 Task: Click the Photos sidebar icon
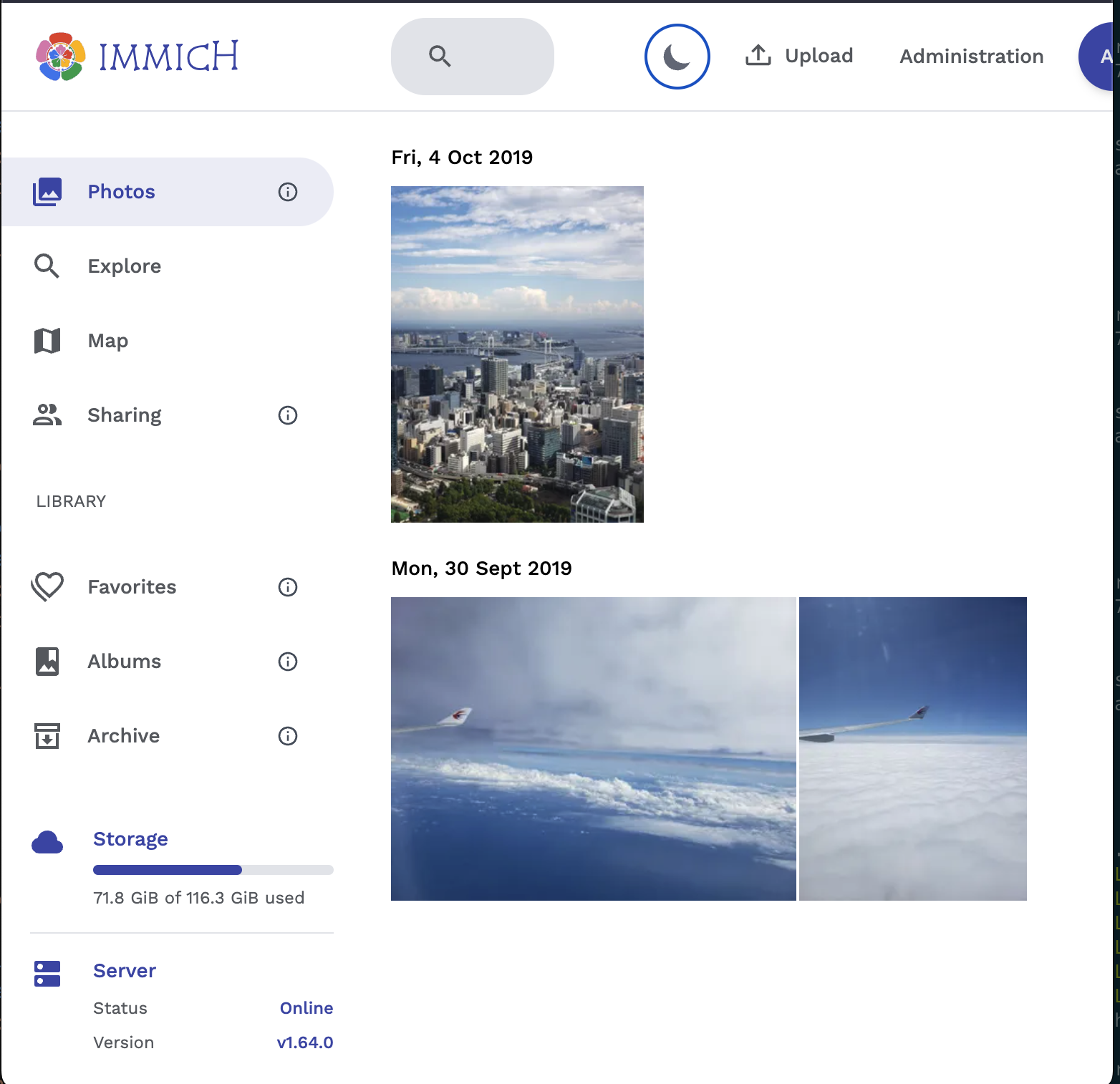pyautogui.click(x=47, y=192)
